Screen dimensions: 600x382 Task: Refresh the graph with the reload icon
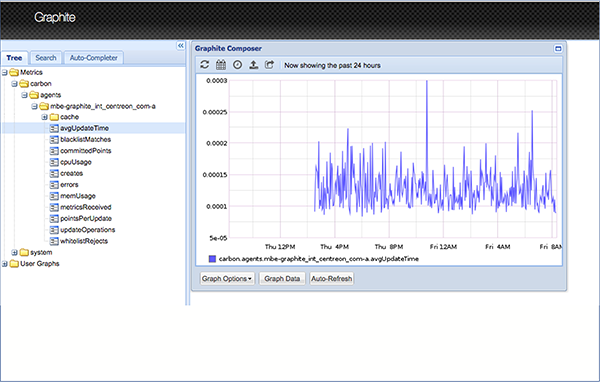(x=204, y=65)
